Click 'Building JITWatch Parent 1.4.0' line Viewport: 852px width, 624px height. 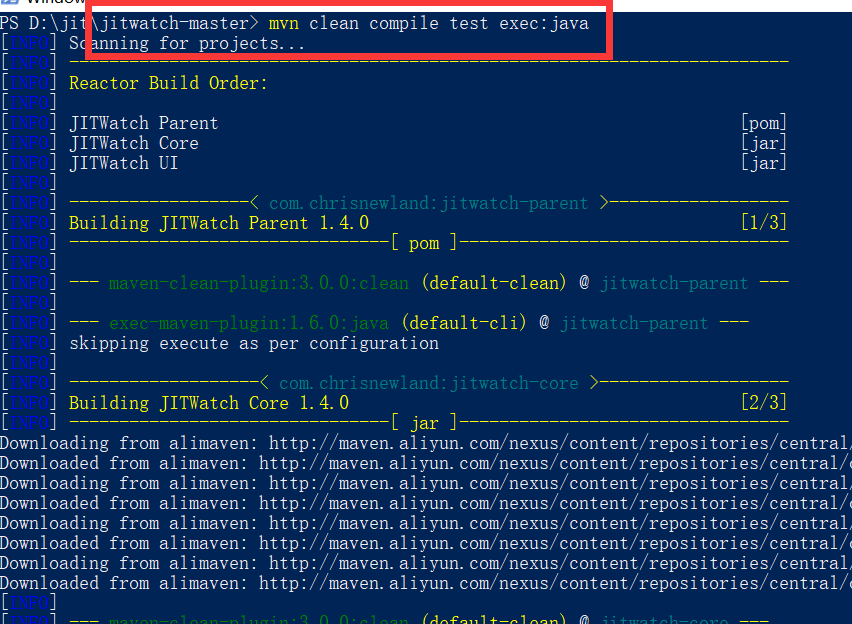pos(219,223)
